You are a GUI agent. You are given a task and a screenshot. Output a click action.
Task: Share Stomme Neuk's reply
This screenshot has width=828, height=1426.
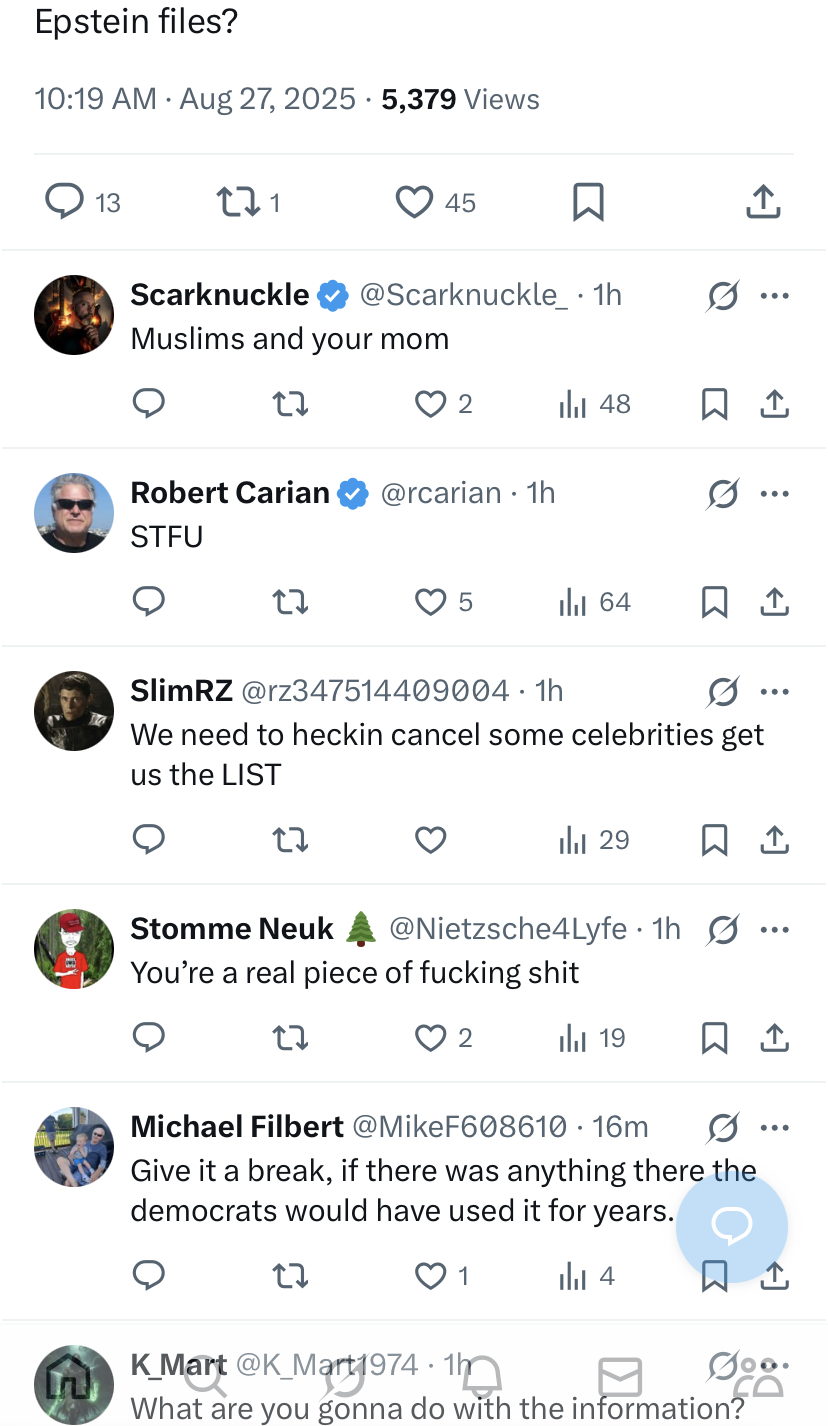(775, 1038)
